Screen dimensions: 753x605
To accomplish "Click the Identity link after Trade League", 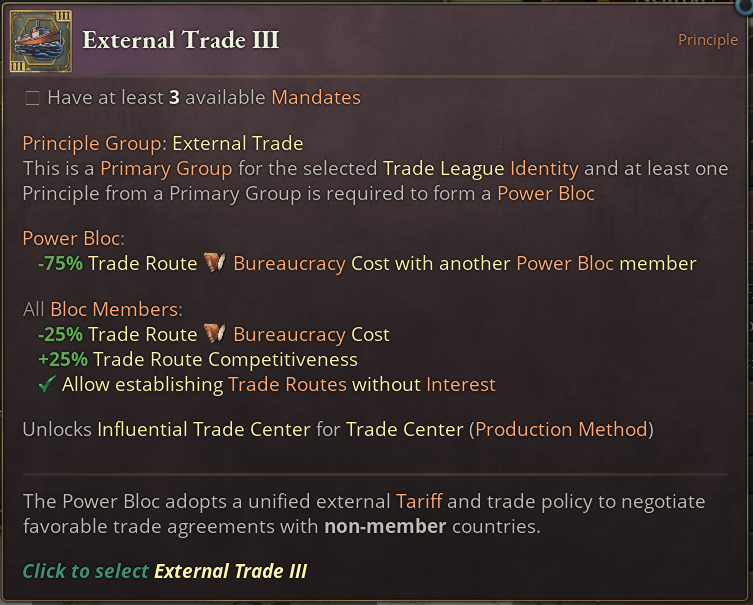I will coord(544,169).
